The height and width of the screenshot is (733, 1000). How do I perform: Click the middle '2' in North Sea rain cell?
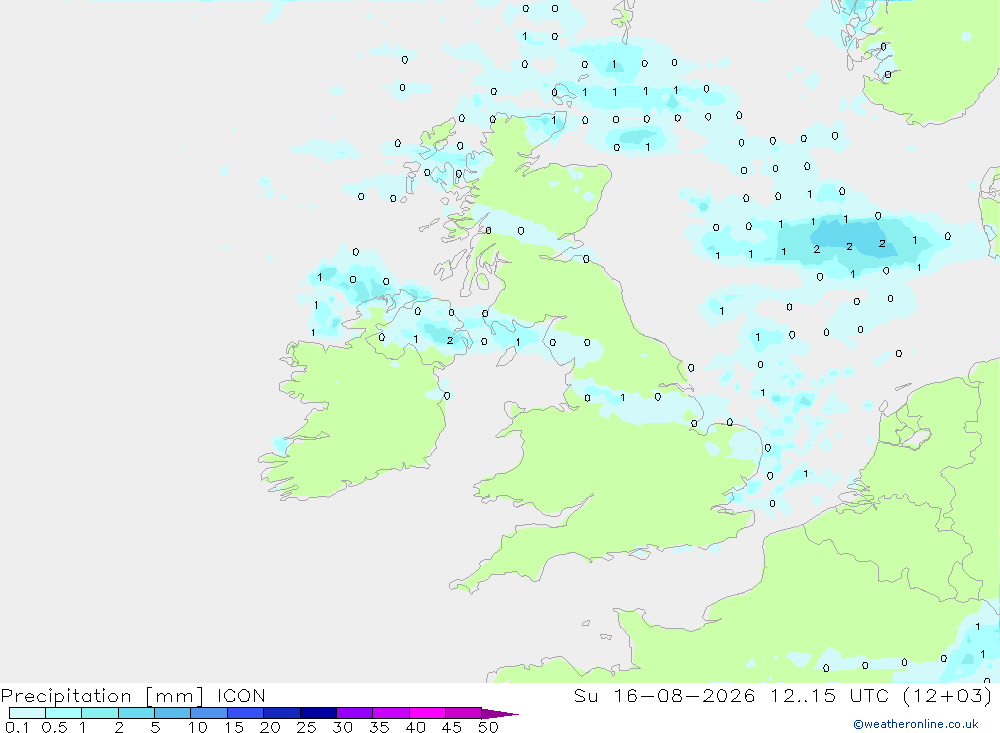click(849, 246)
